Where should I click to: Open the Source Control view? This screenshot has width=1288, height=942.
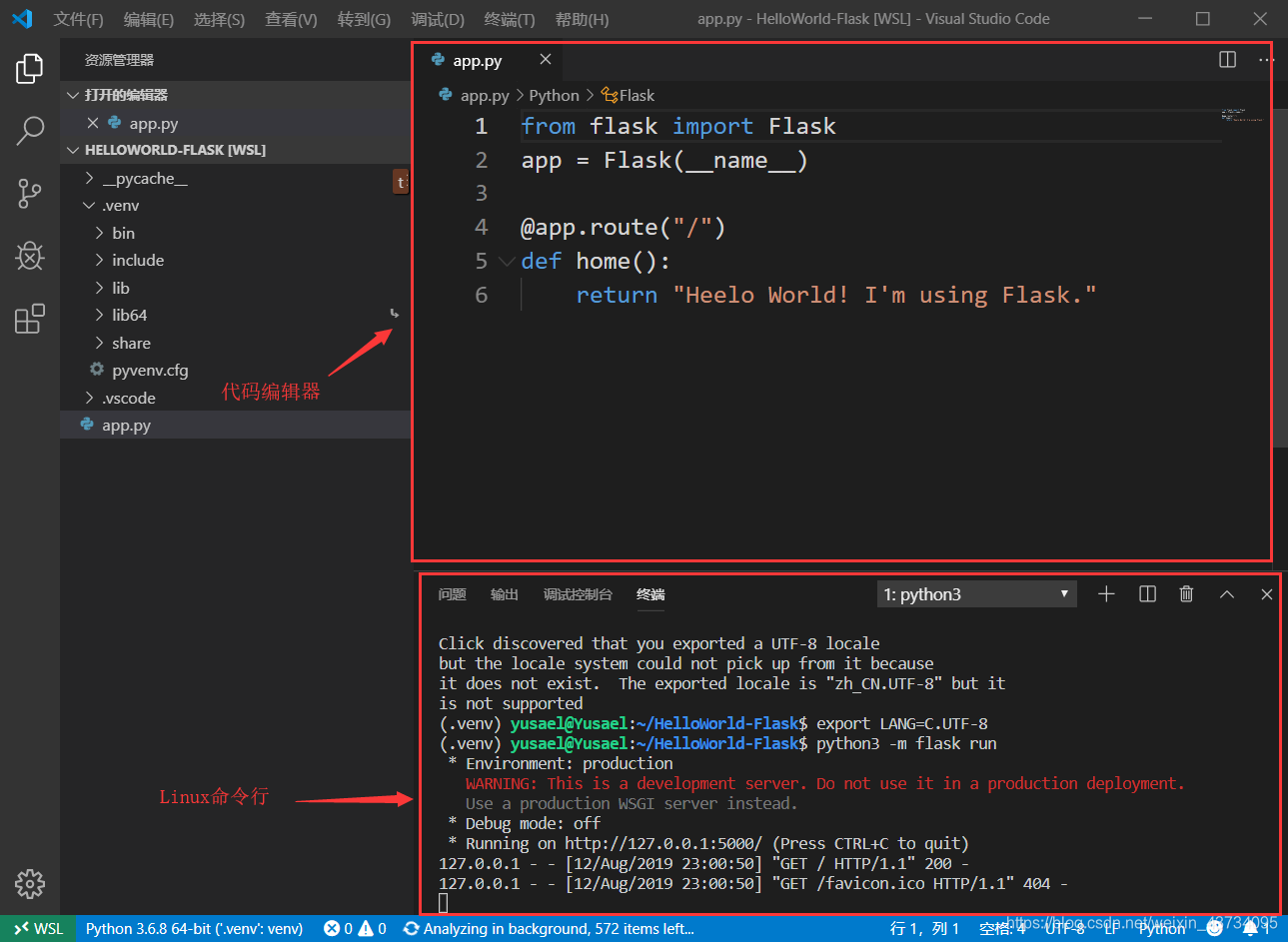click(30, 194)
